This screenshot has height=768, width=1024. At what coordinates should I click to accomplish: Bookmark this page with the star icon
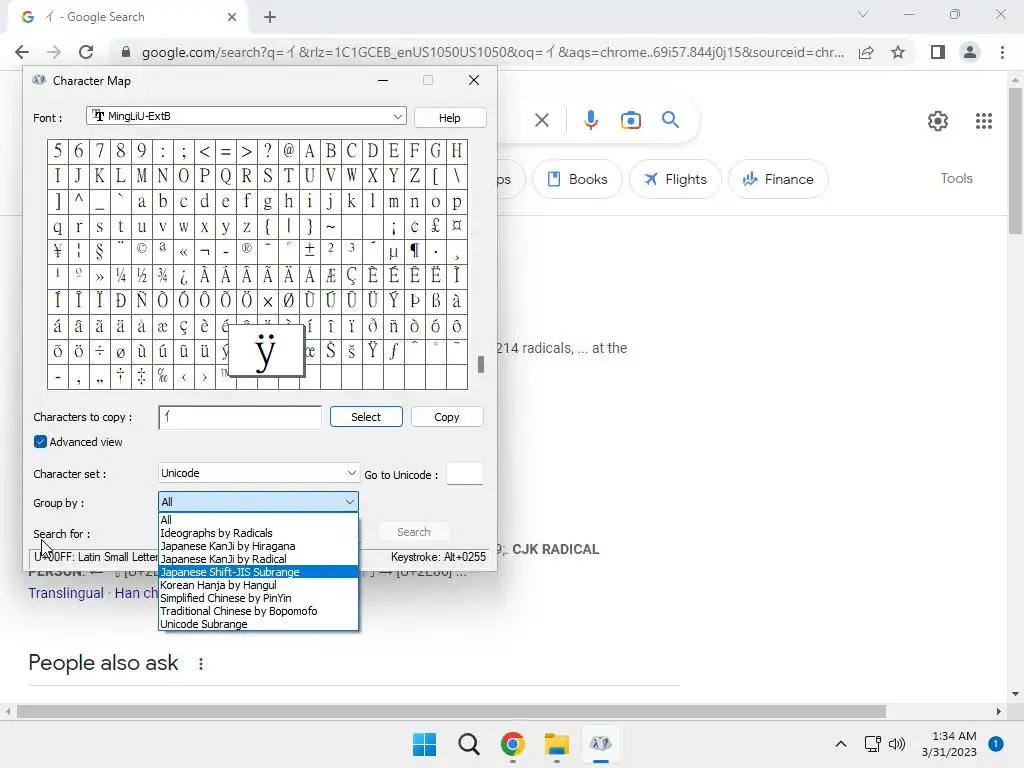pyautogui.click(x=898, y=52)
